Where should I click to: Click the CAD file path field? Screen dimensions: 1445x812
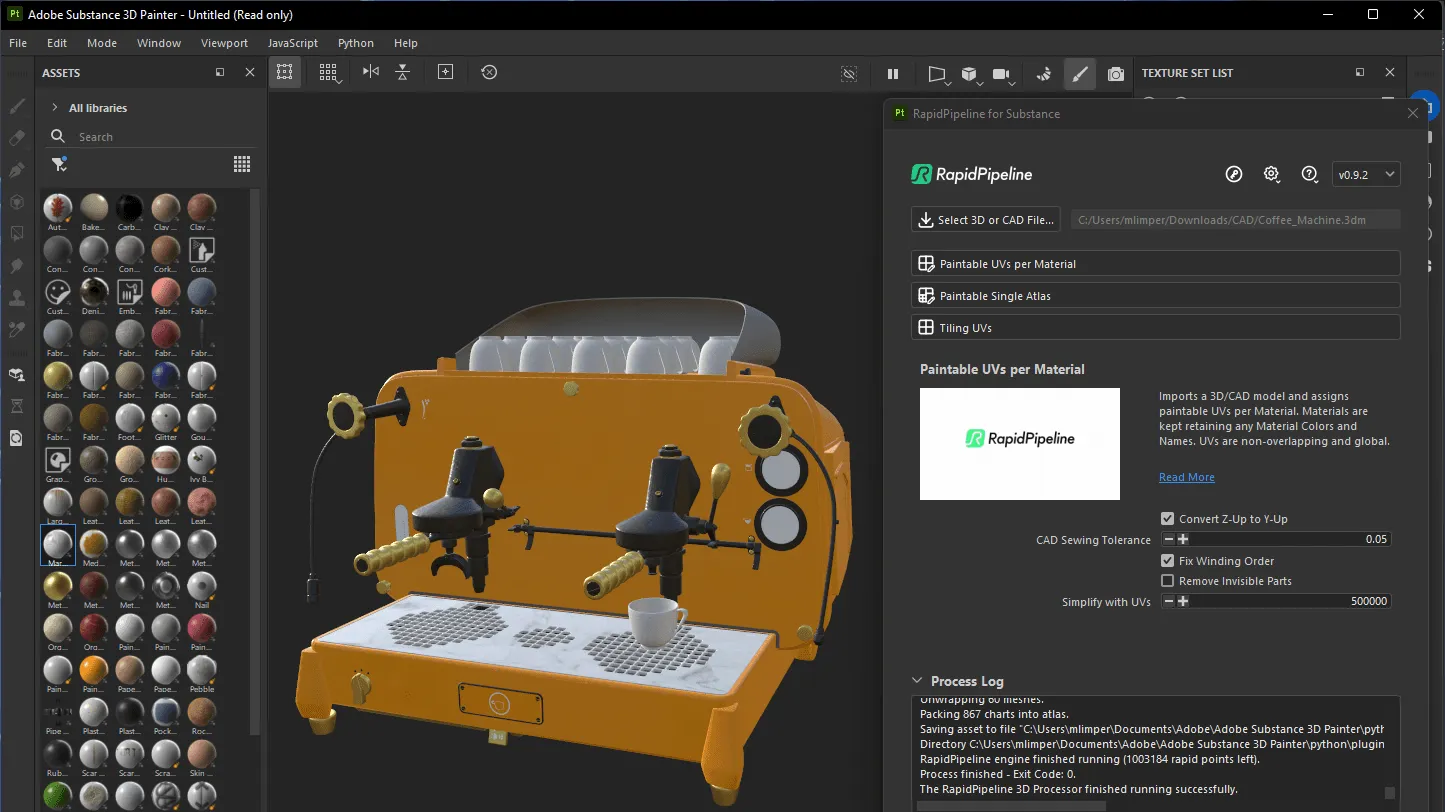pos(1235,220)
